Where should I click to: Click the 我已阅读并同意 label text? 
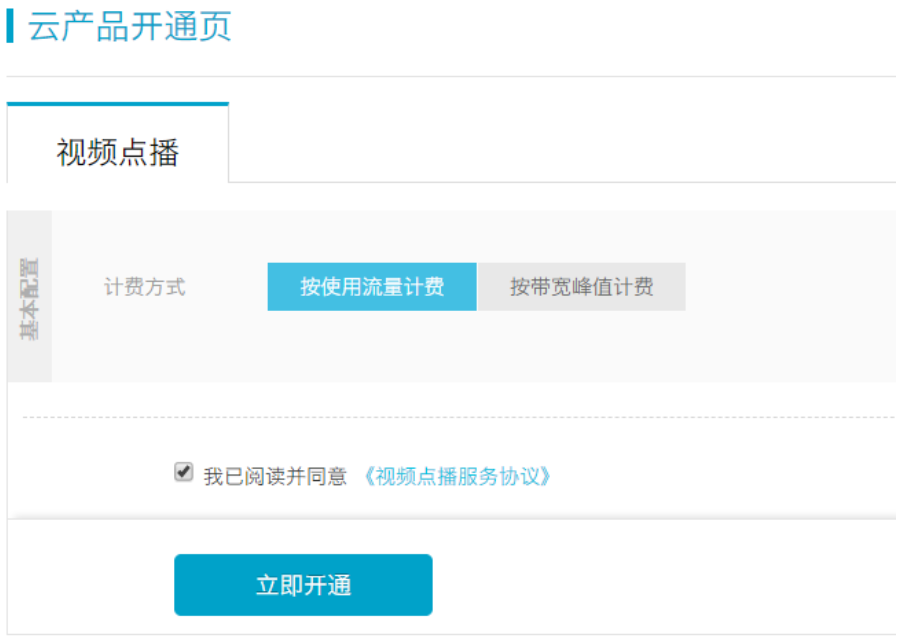click(275, 476)
